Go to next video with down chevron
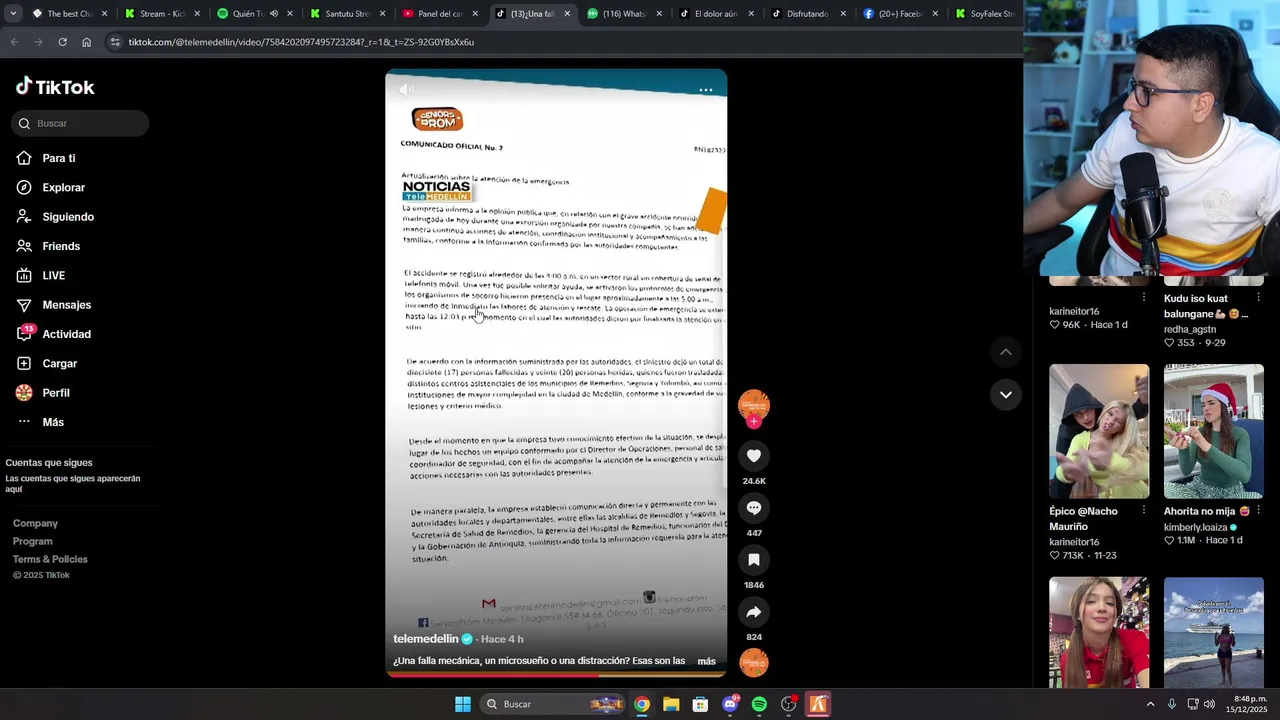Screen dimensions: 1280x720 (x=1006, y=395)
